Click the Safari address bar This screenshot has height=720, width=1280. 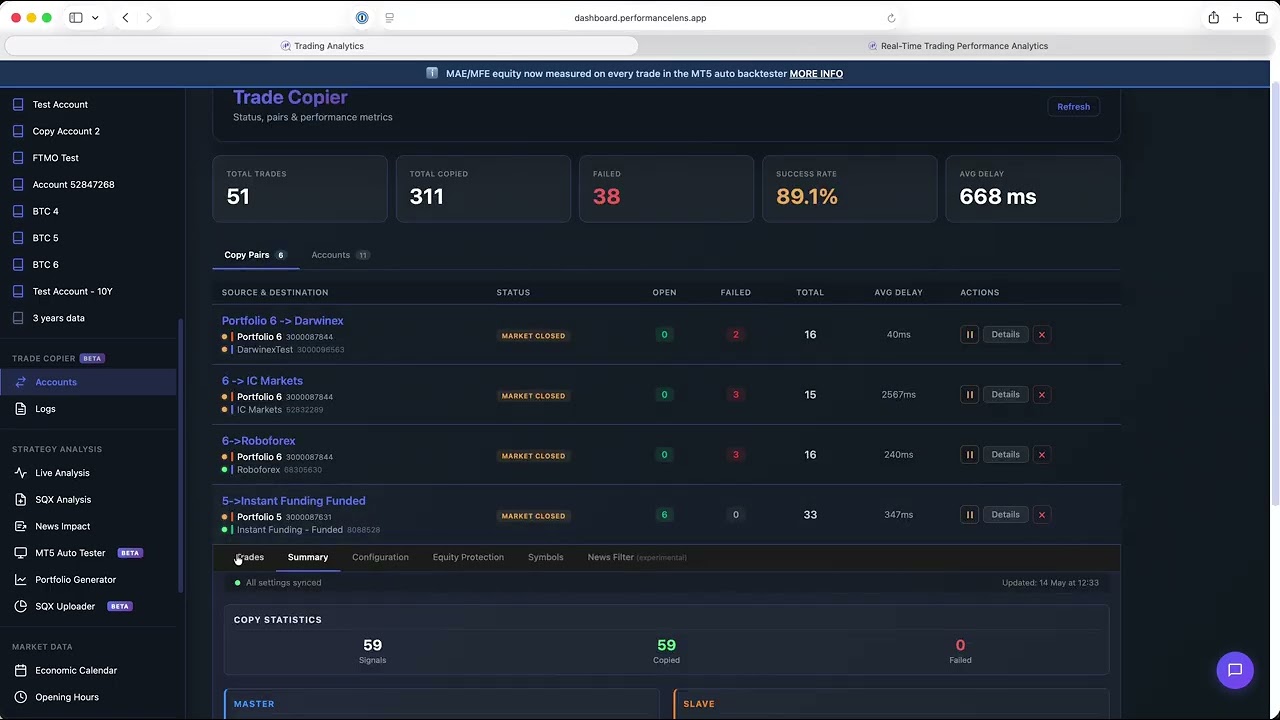click(x=640, y=18)
